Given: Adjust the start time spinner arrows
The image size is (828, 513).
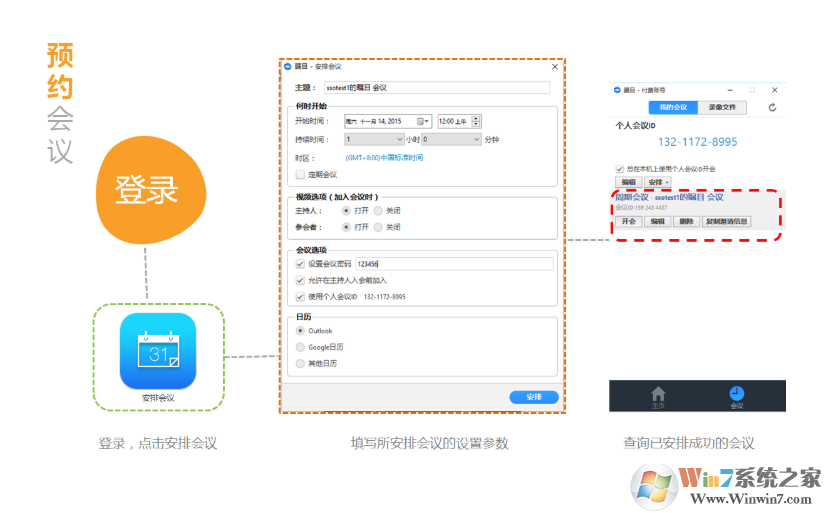Looking at the screenshot, I should coord(476,122).
